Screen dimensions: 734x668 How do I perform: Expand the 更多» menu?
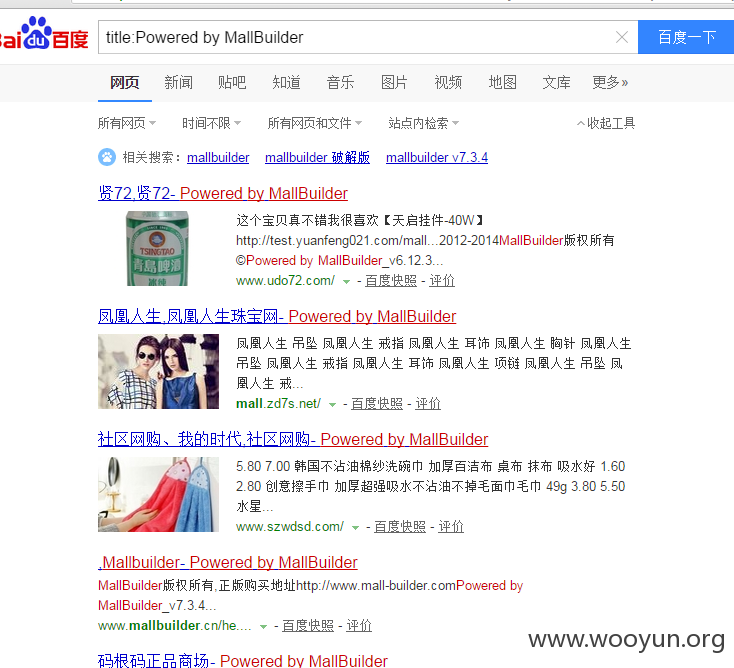click(610, 82)
